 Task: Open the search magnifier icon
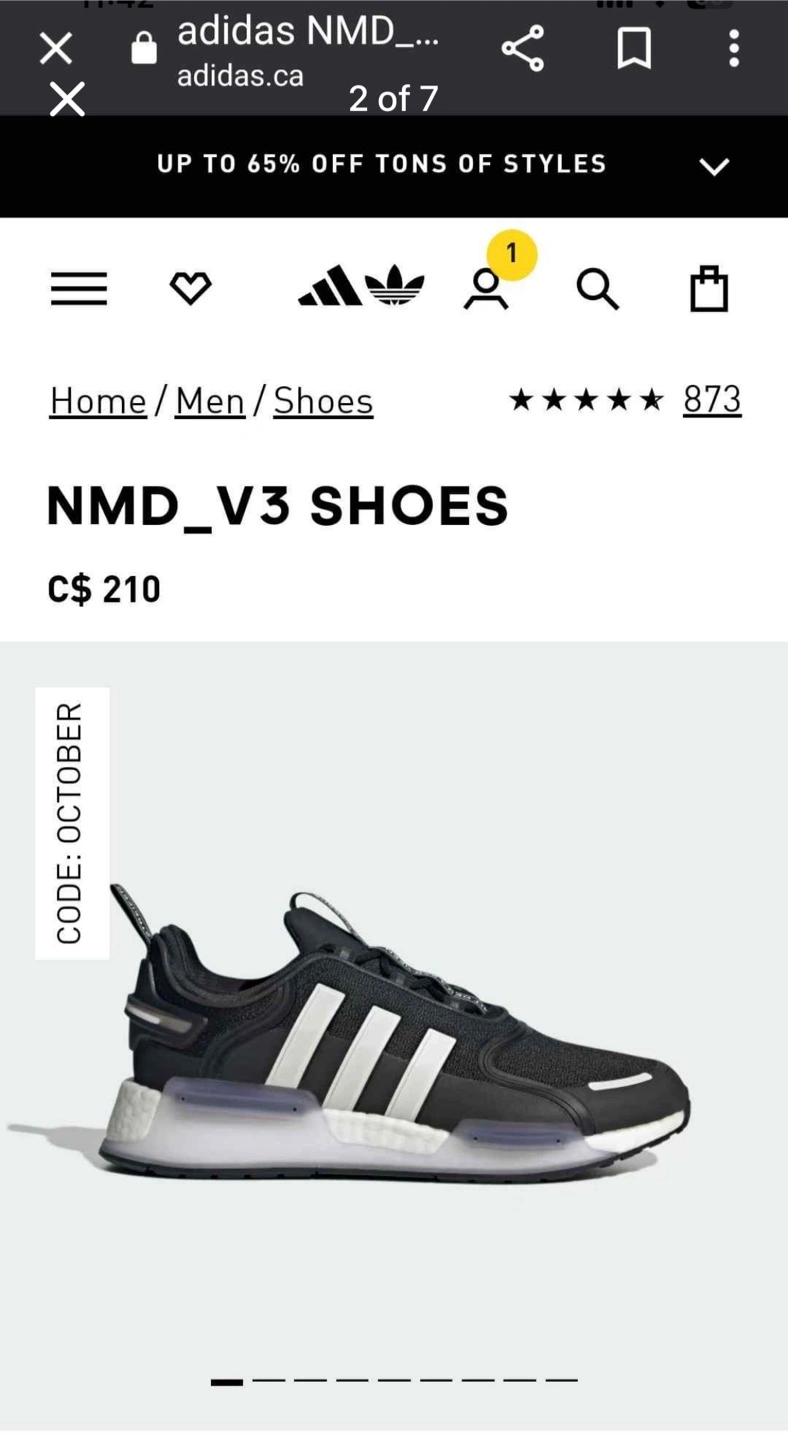point(598,289)
